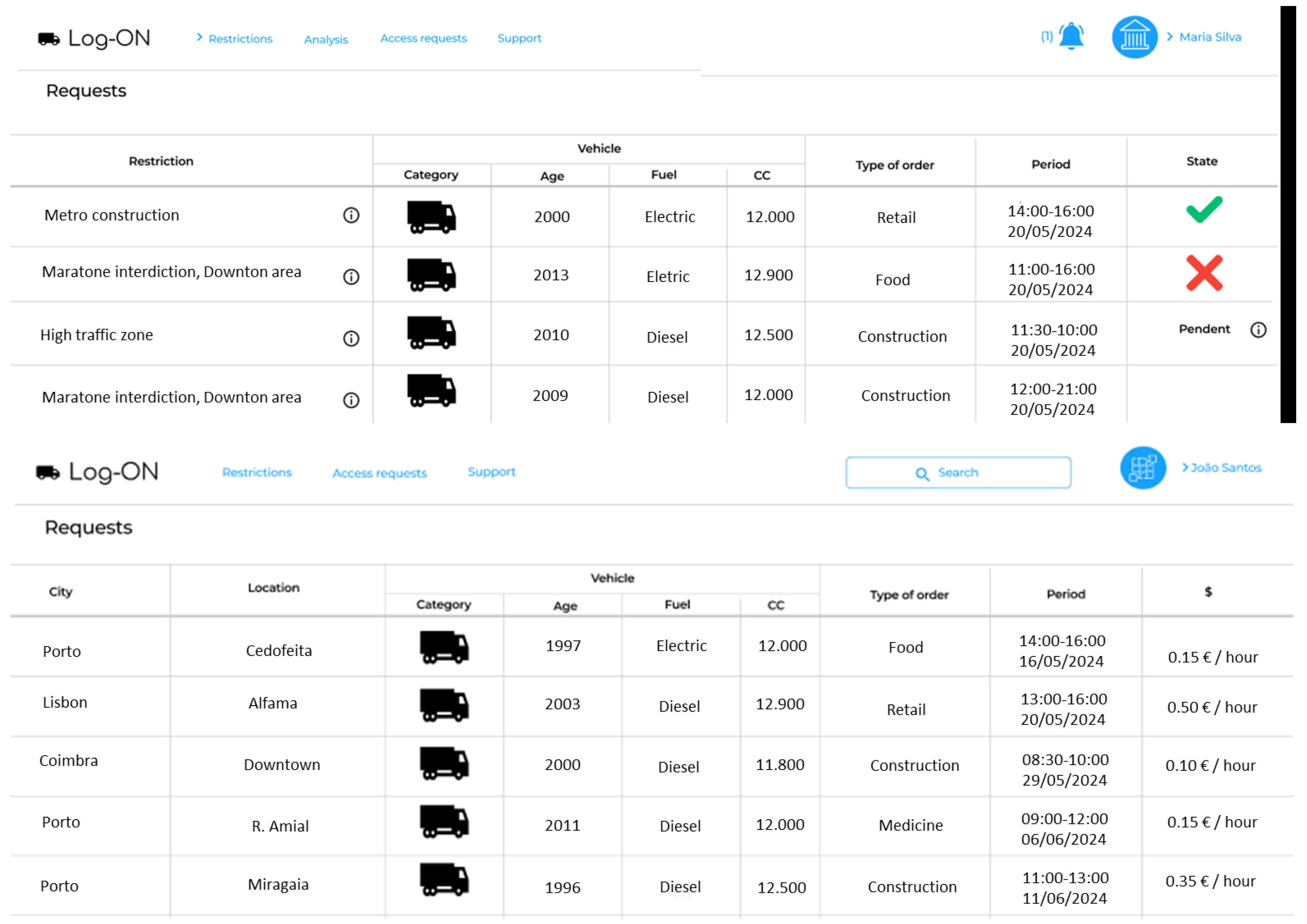
Task: Open the Analysis tab
Action: [x=326, y=39]
